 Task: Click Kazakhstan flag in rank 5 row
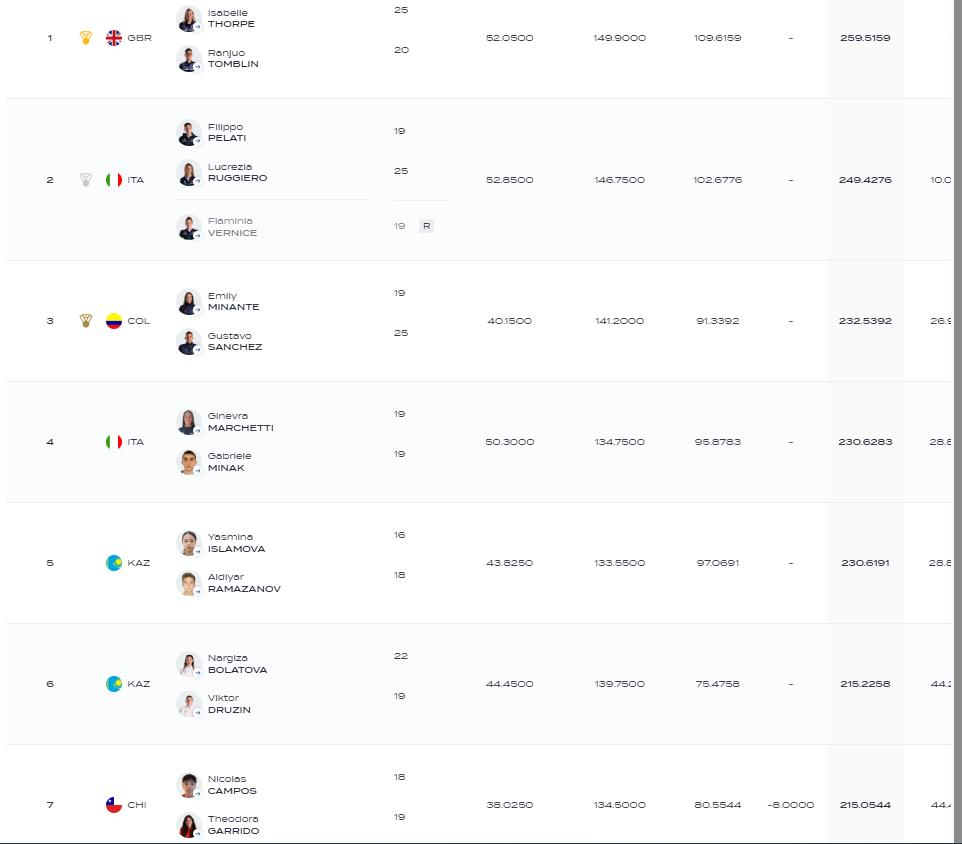pyautogui.click(x=114, y=562)
